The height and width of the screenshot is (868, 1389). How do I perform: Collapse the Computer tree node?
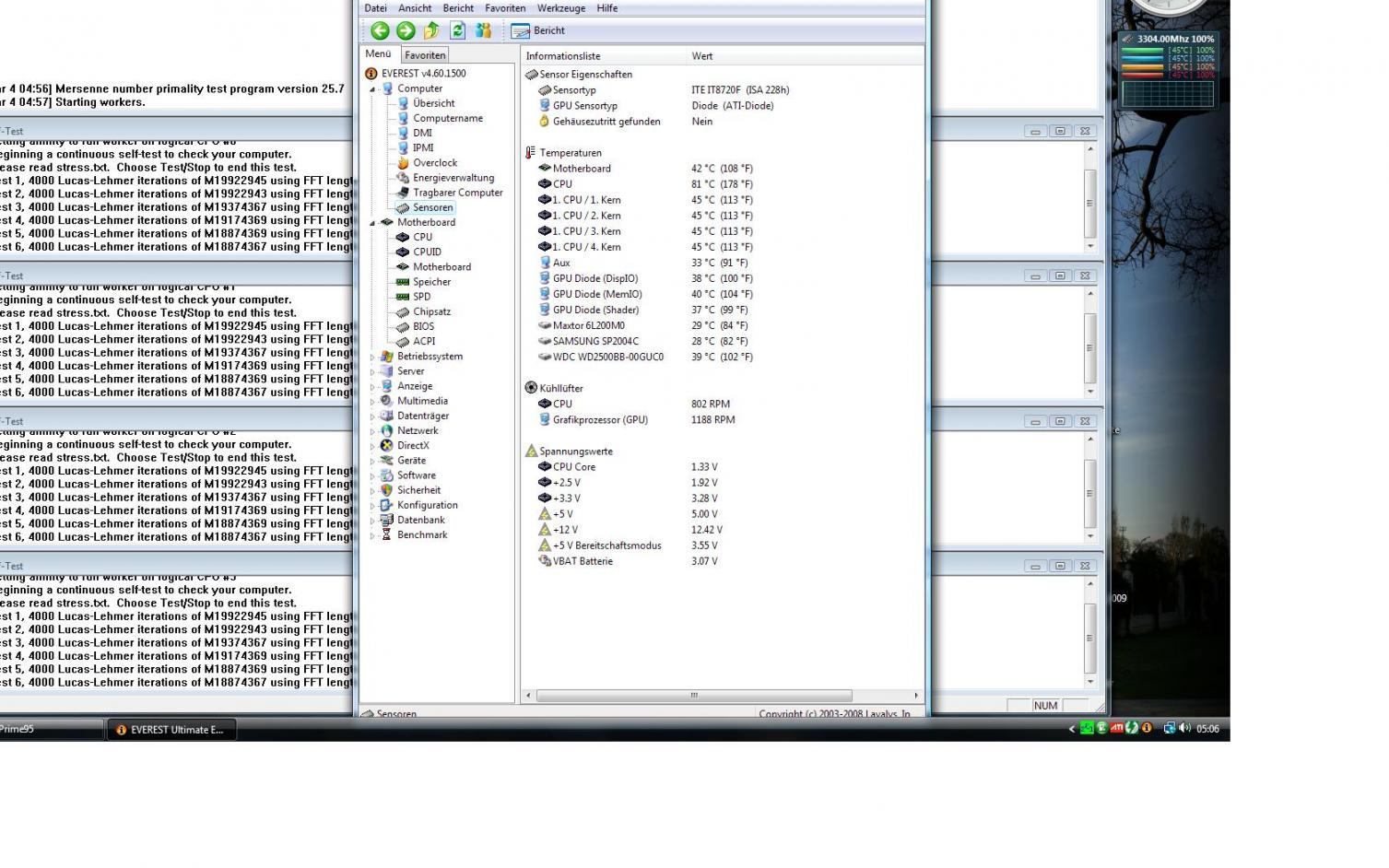click(x=372, y=89)
